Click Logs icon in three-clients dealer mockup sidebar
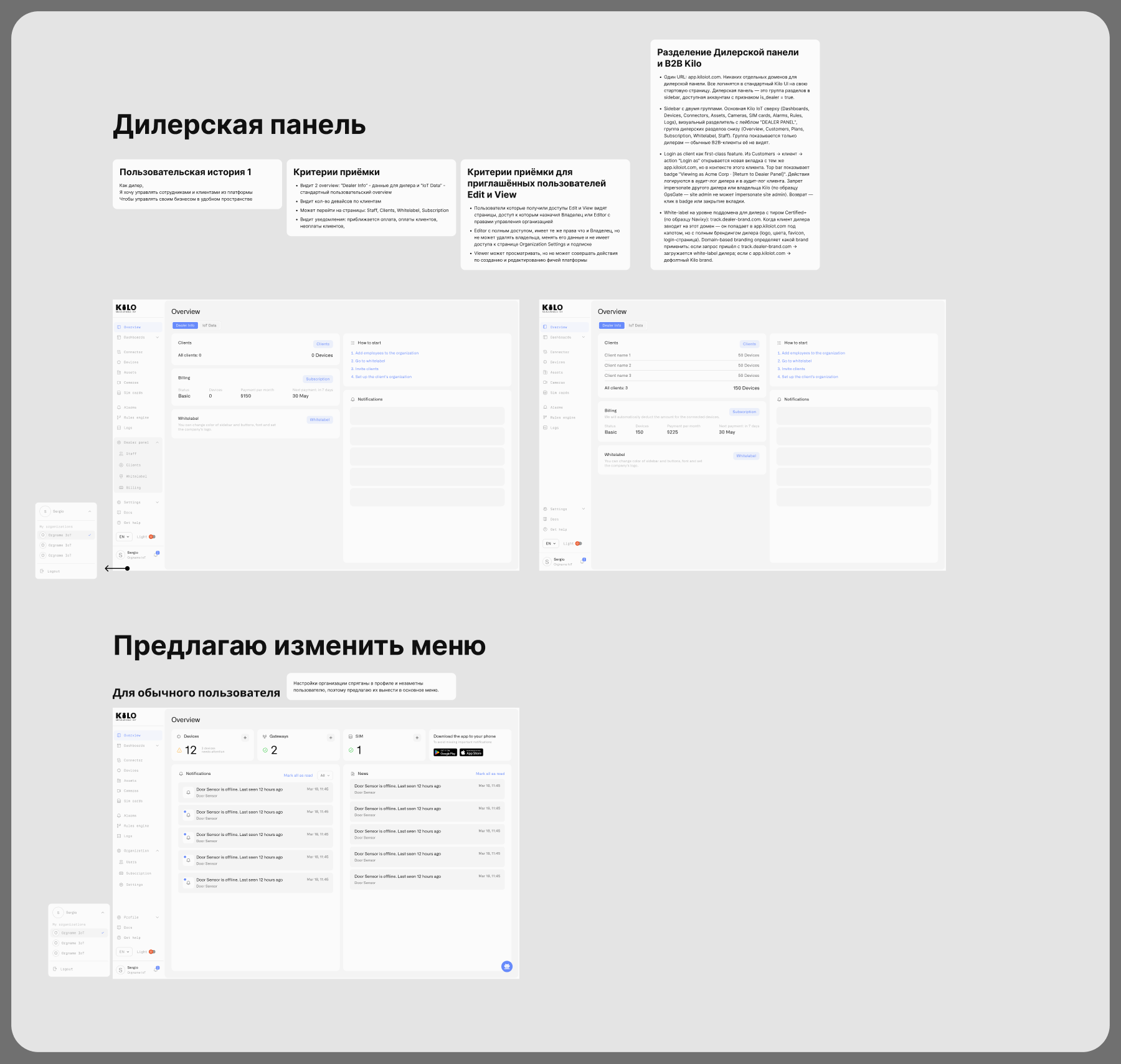 click(x=546, y=428)
